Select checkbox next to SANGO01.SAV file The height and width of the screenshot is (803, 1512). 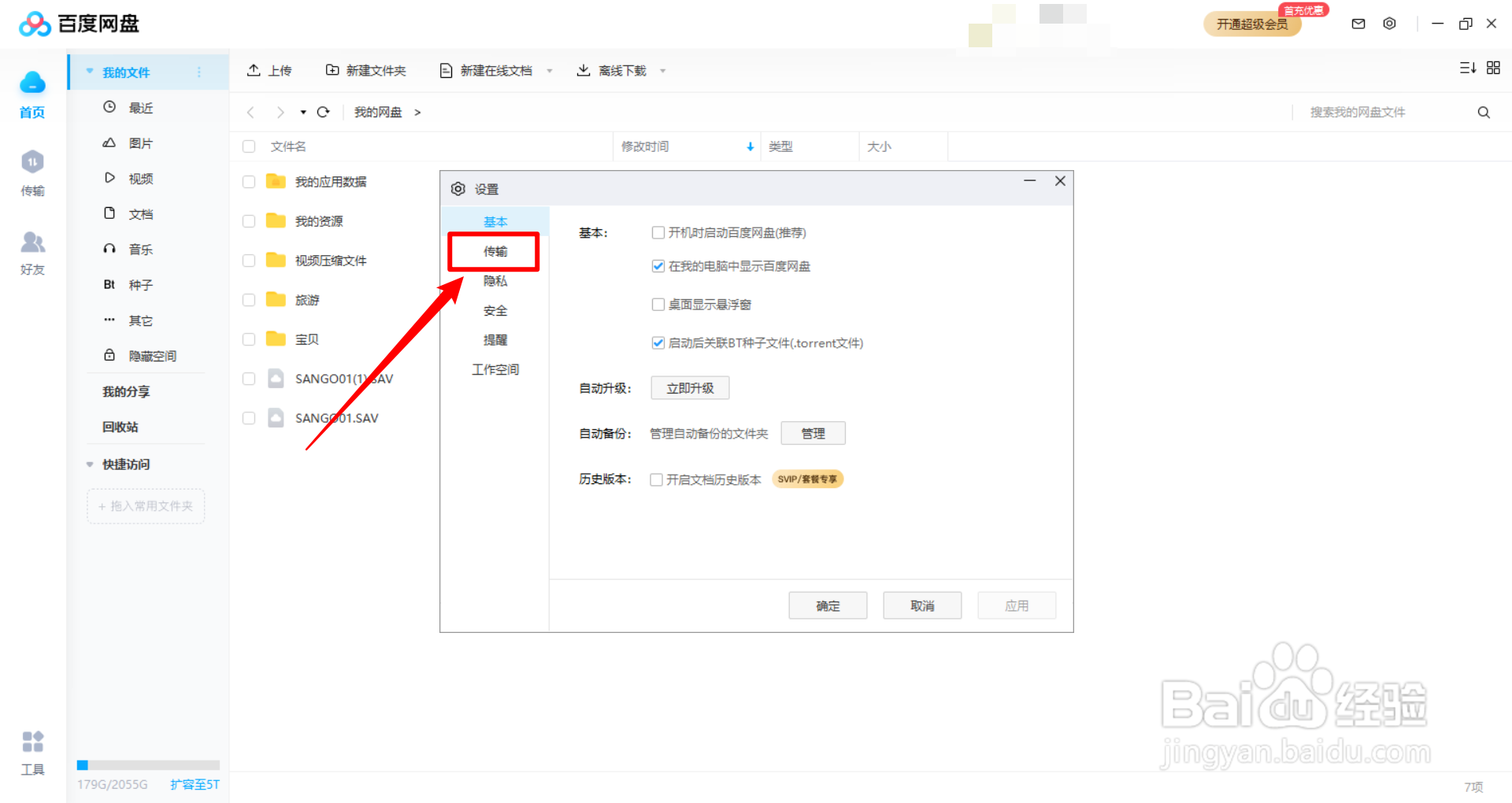pyautogui.click(x=248, y=417)
